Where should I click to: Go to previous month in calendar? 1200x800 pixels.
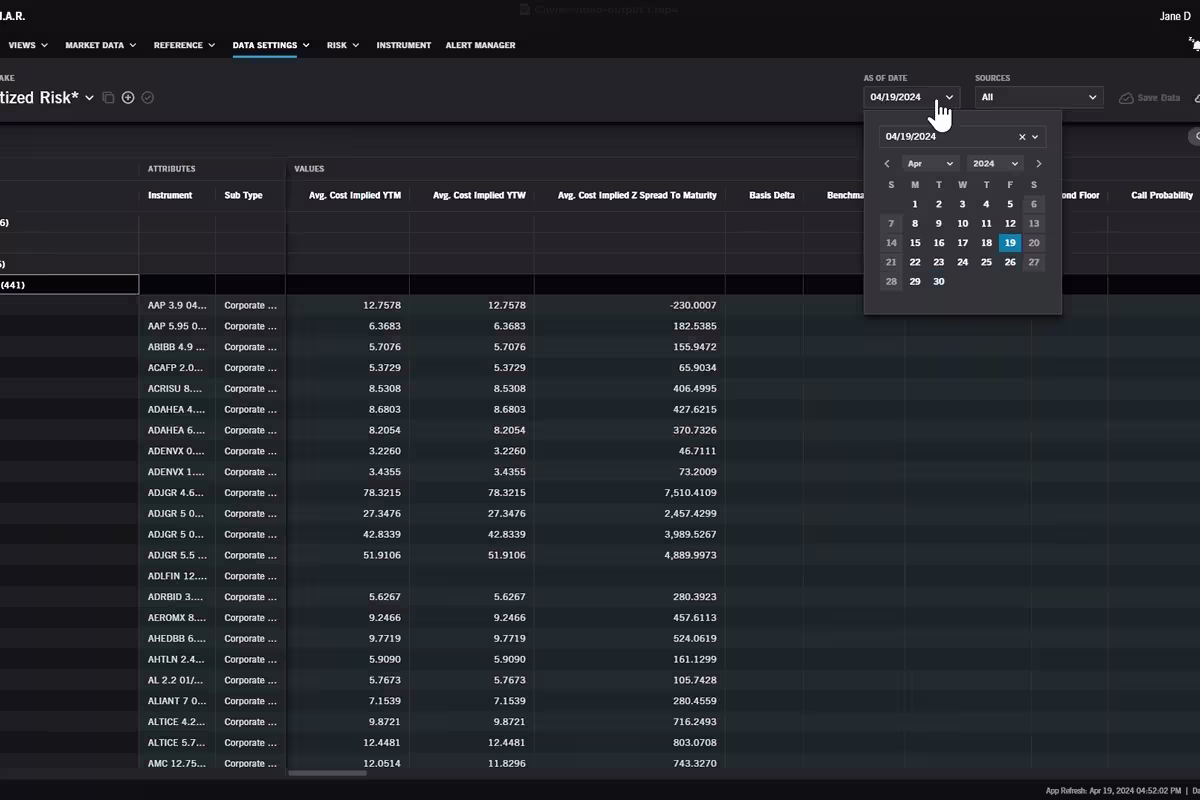point(887,164)
